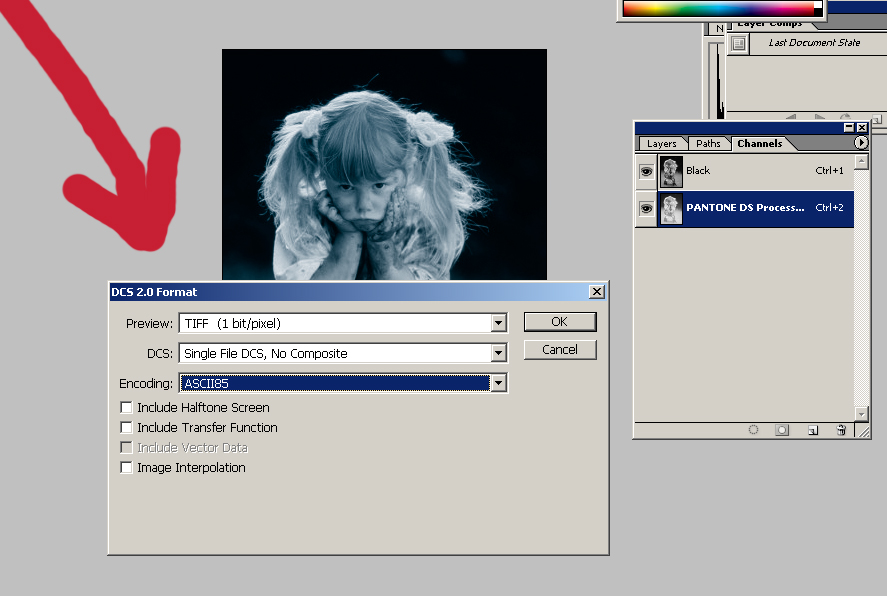Enable Include Halftone Screen checkbox
Screen dimensions: 887x596
point(126,407)
